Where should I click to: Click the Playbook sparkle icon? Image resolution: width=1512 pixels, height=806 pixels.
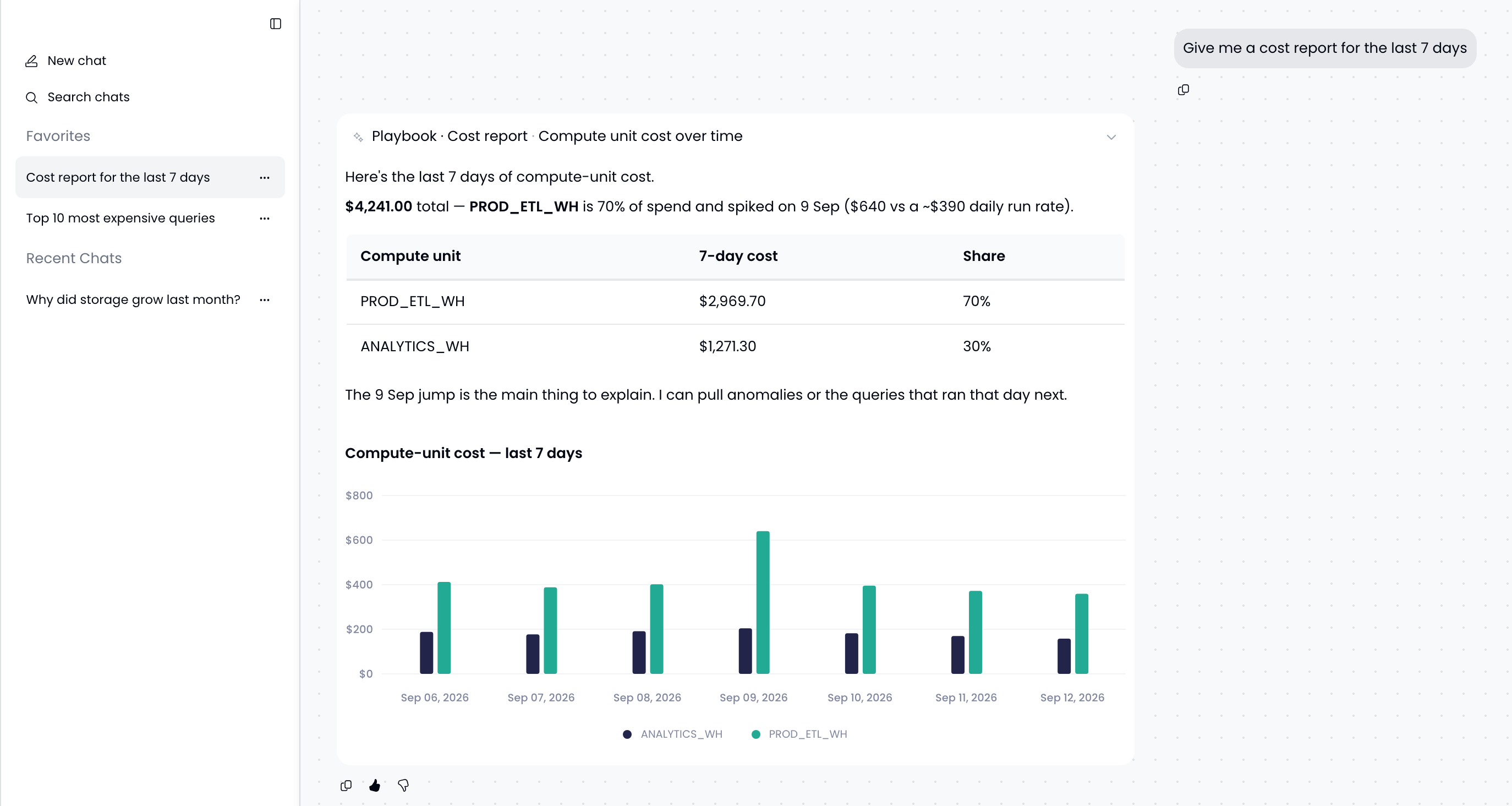[x=358, y=137]
